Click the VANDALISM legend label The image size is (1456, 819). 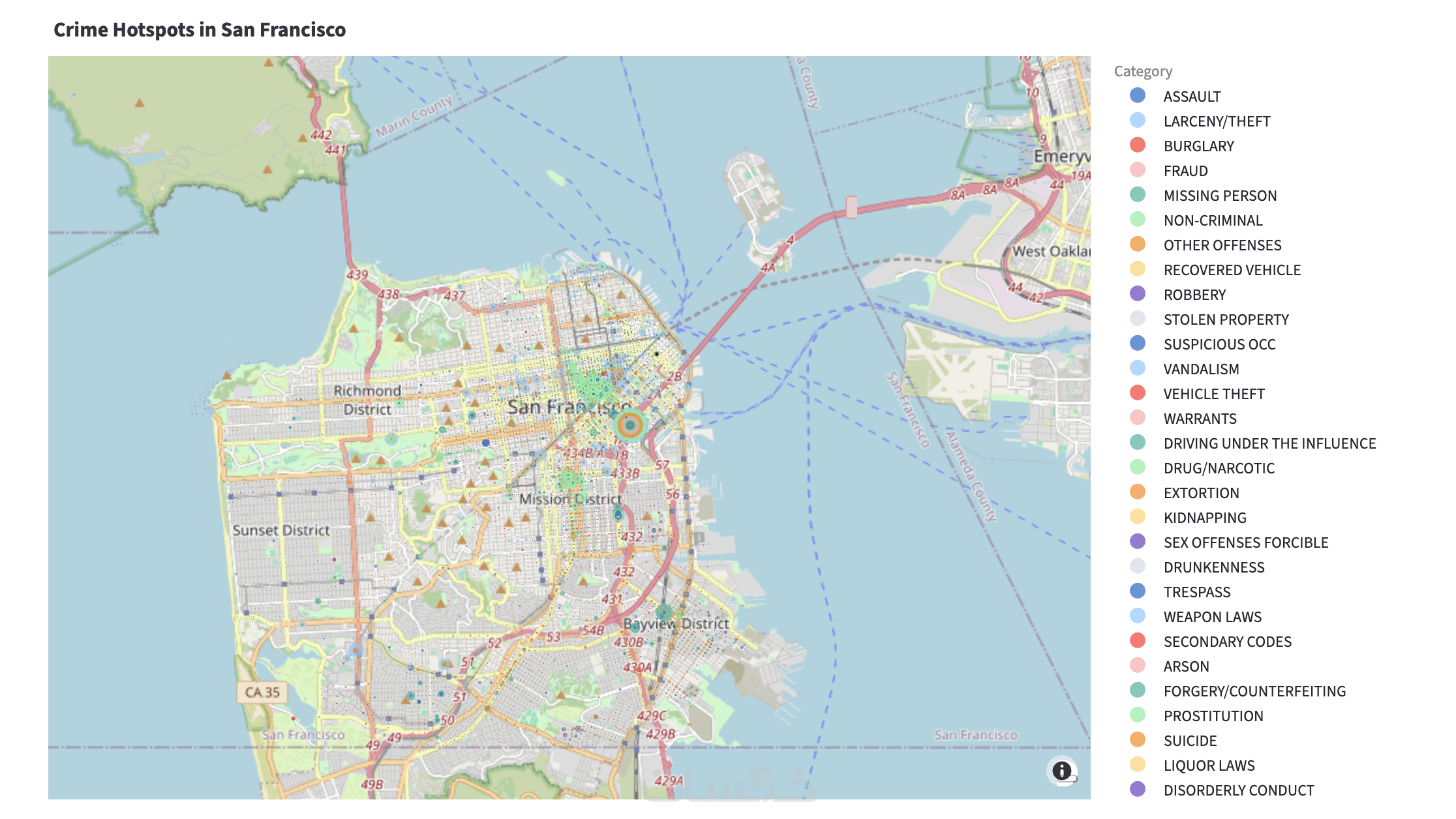pos(1201,369)
